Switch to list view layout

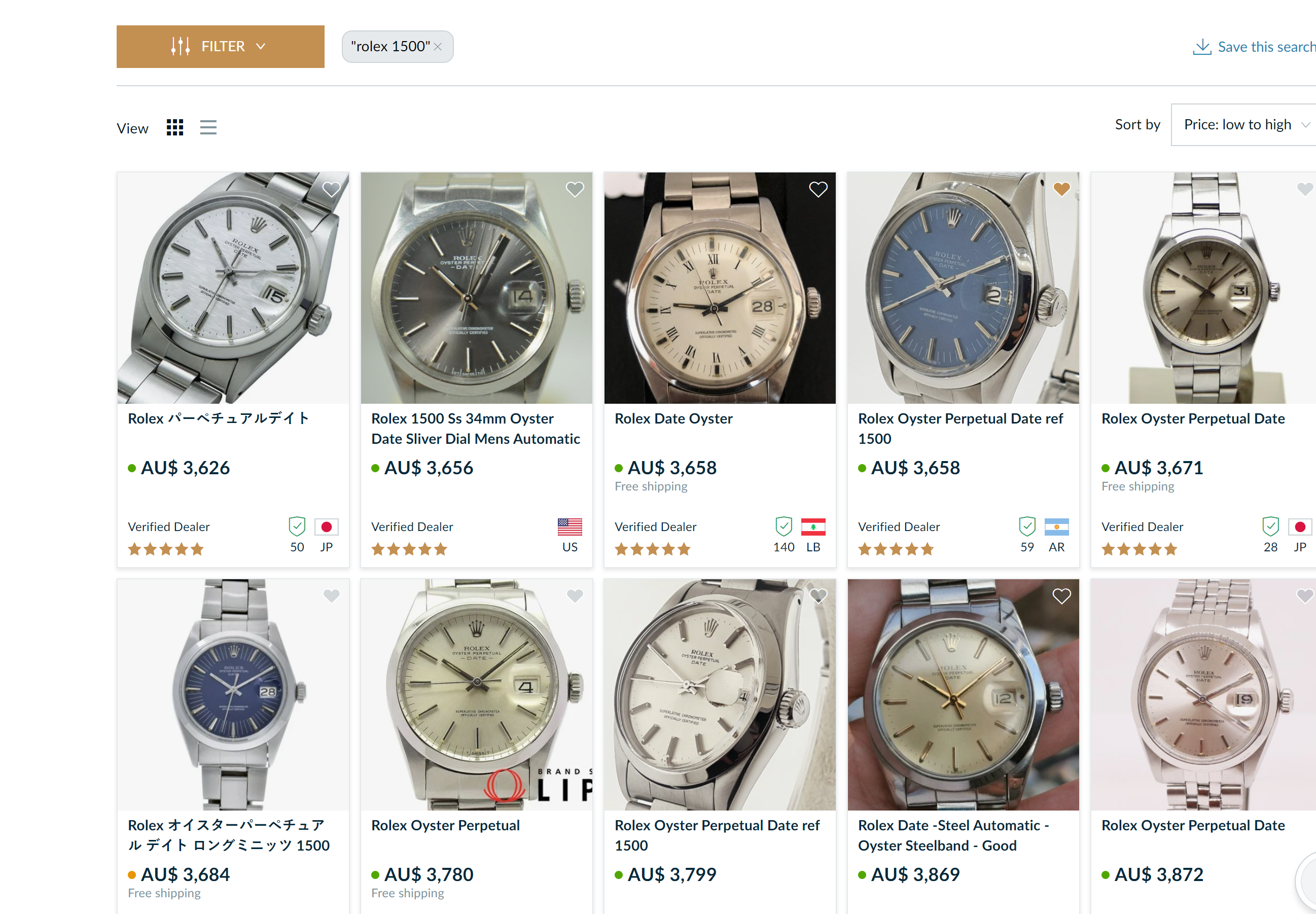click(x=208, y=127)
